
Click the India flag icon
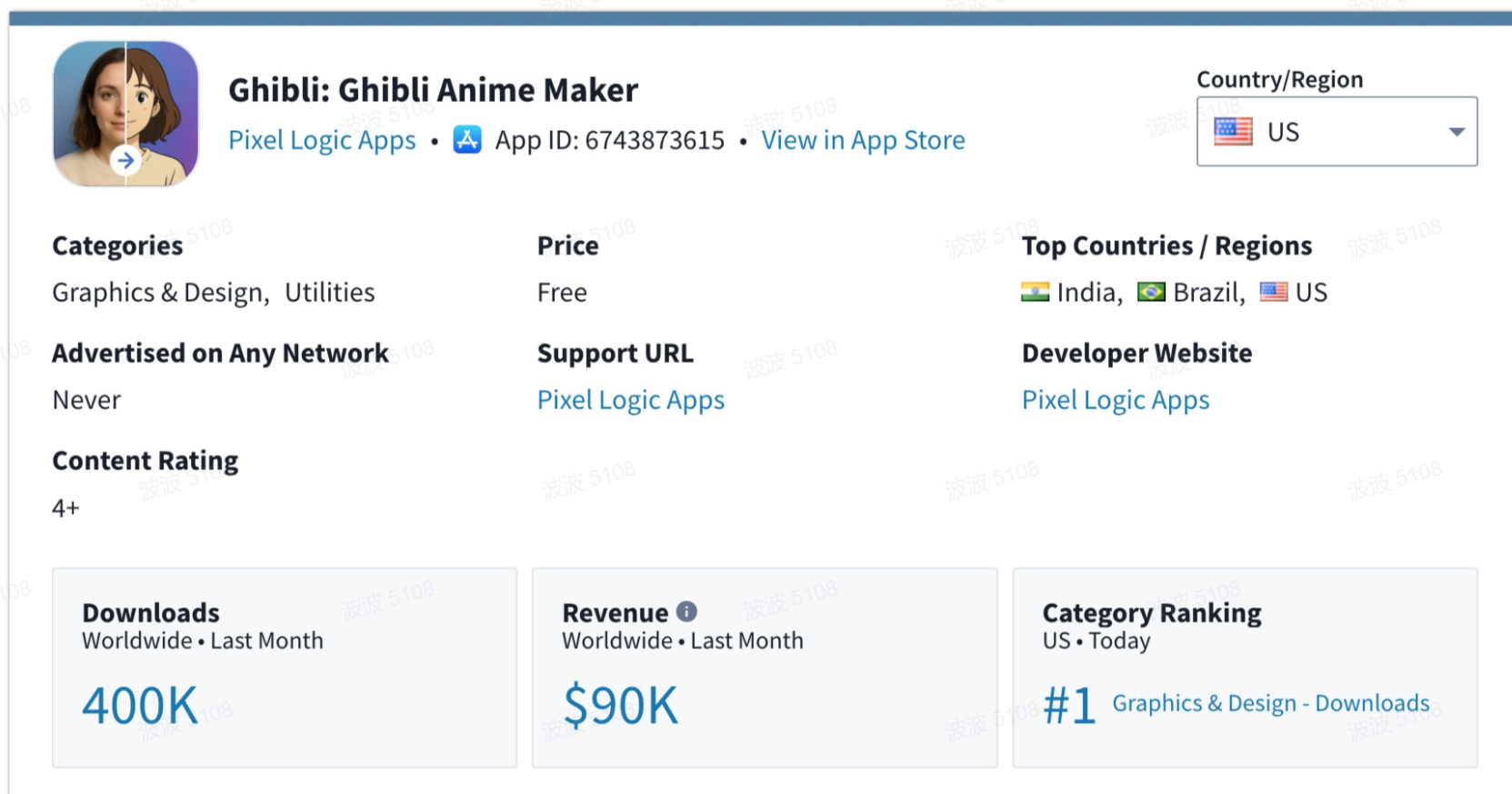[x=1035, y=292]
